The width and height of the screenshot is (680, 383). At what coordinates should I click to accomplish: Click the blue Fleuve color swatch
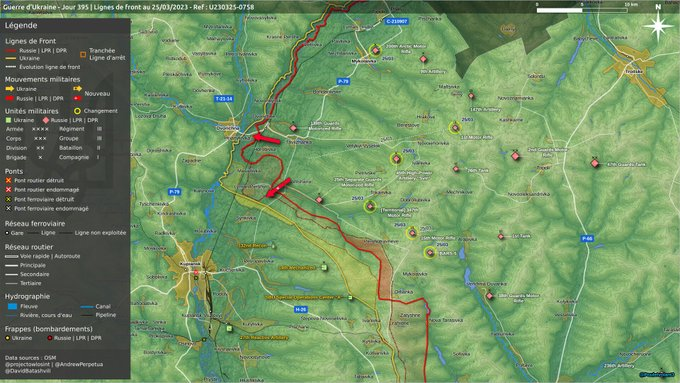13,306
